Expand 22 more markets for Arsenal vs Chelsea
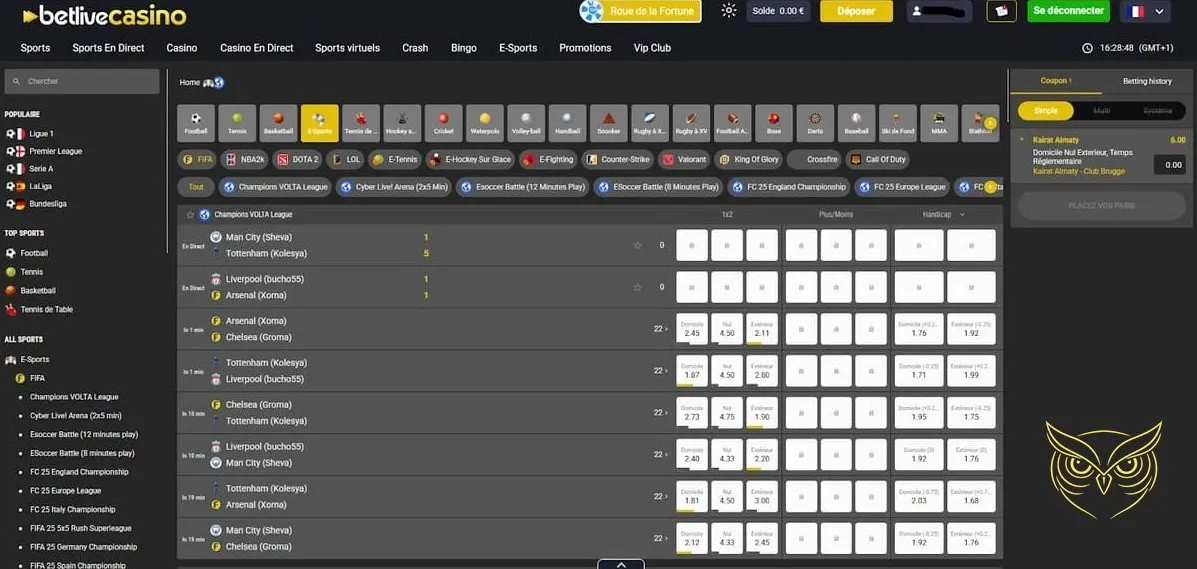Viewport: 1197px width, 569px height. [x=660, y=328]
